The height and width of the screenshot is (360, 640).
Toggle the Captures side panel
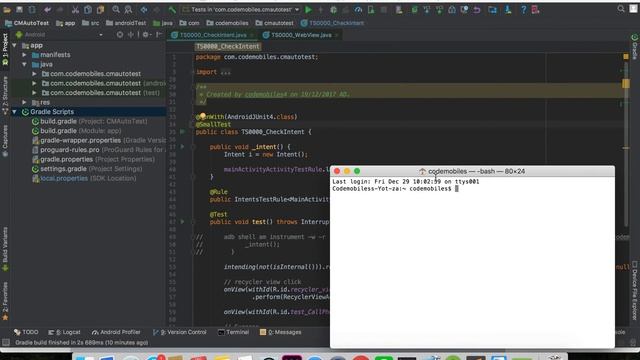(x=5, y=141)
